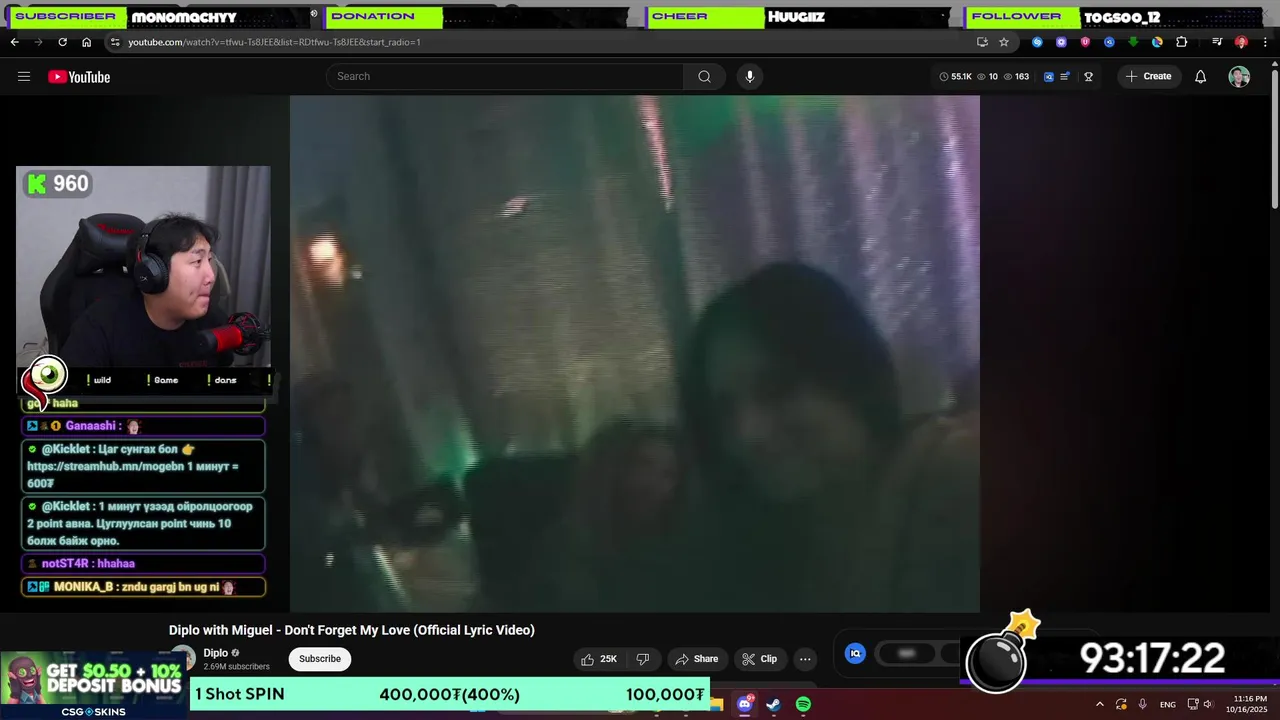Open the green download arrow extension
The image size is (1280, 720).
[x=1133, y=42]
